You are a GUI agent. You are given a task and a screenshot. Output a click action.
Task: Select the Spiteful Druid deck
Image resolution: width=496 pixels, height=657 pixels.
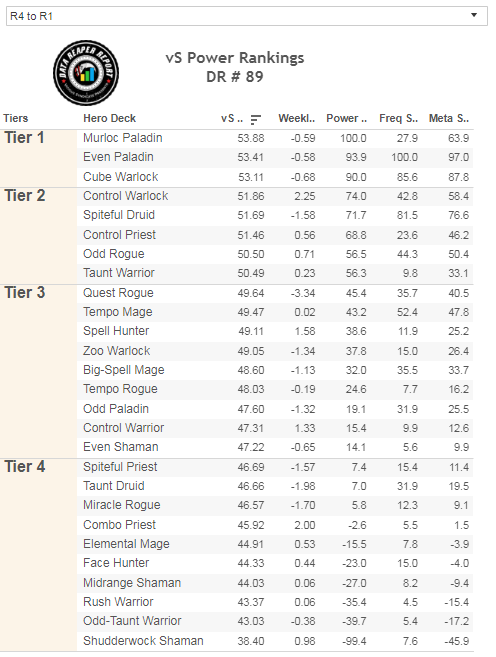(119, 215)
